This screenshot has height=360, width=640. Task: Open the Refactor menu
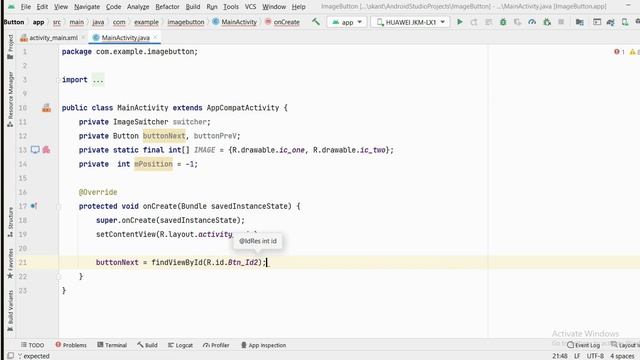point(167,7)
